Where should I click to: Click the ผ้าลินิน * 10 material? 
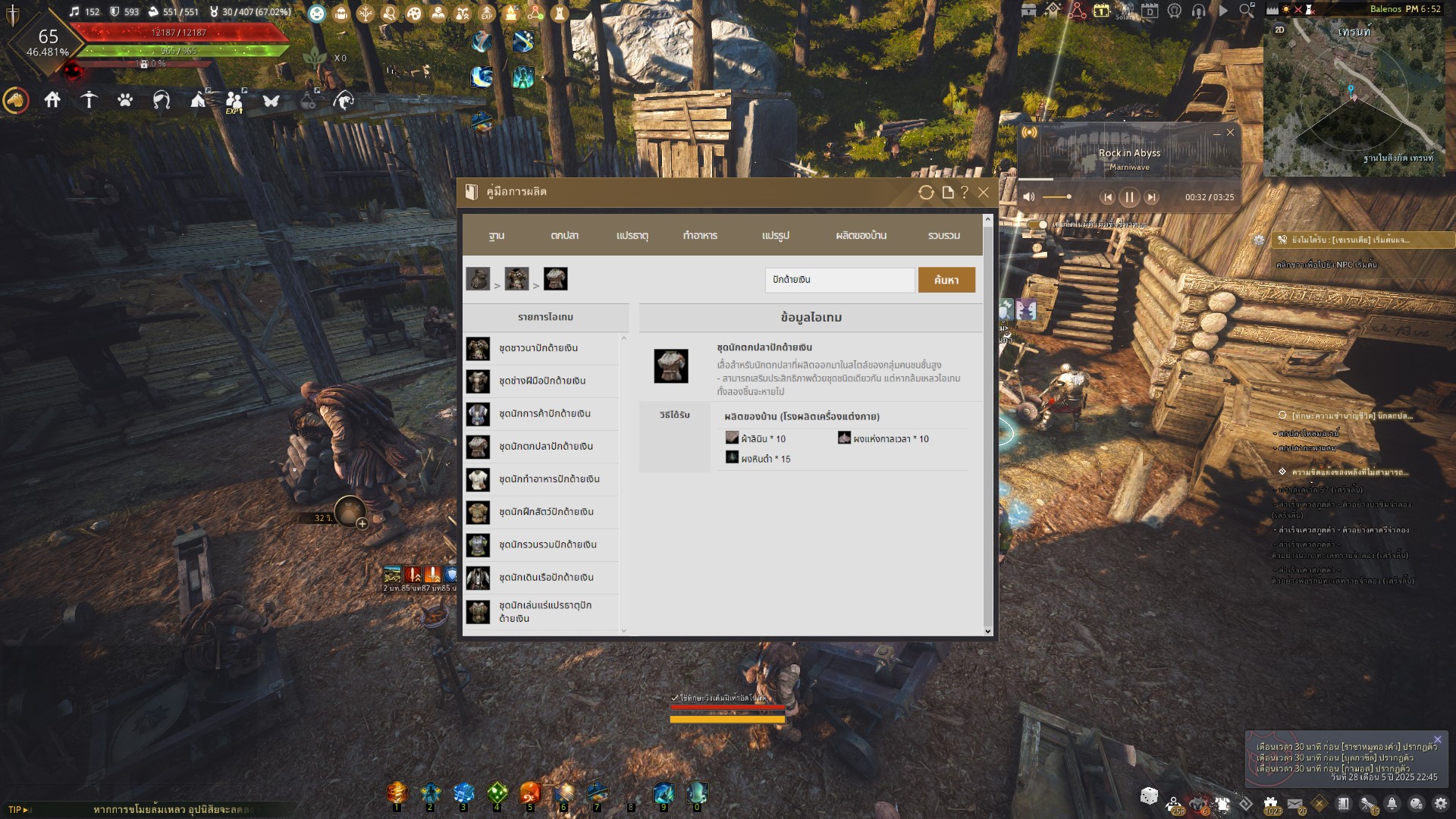point(756,438)
